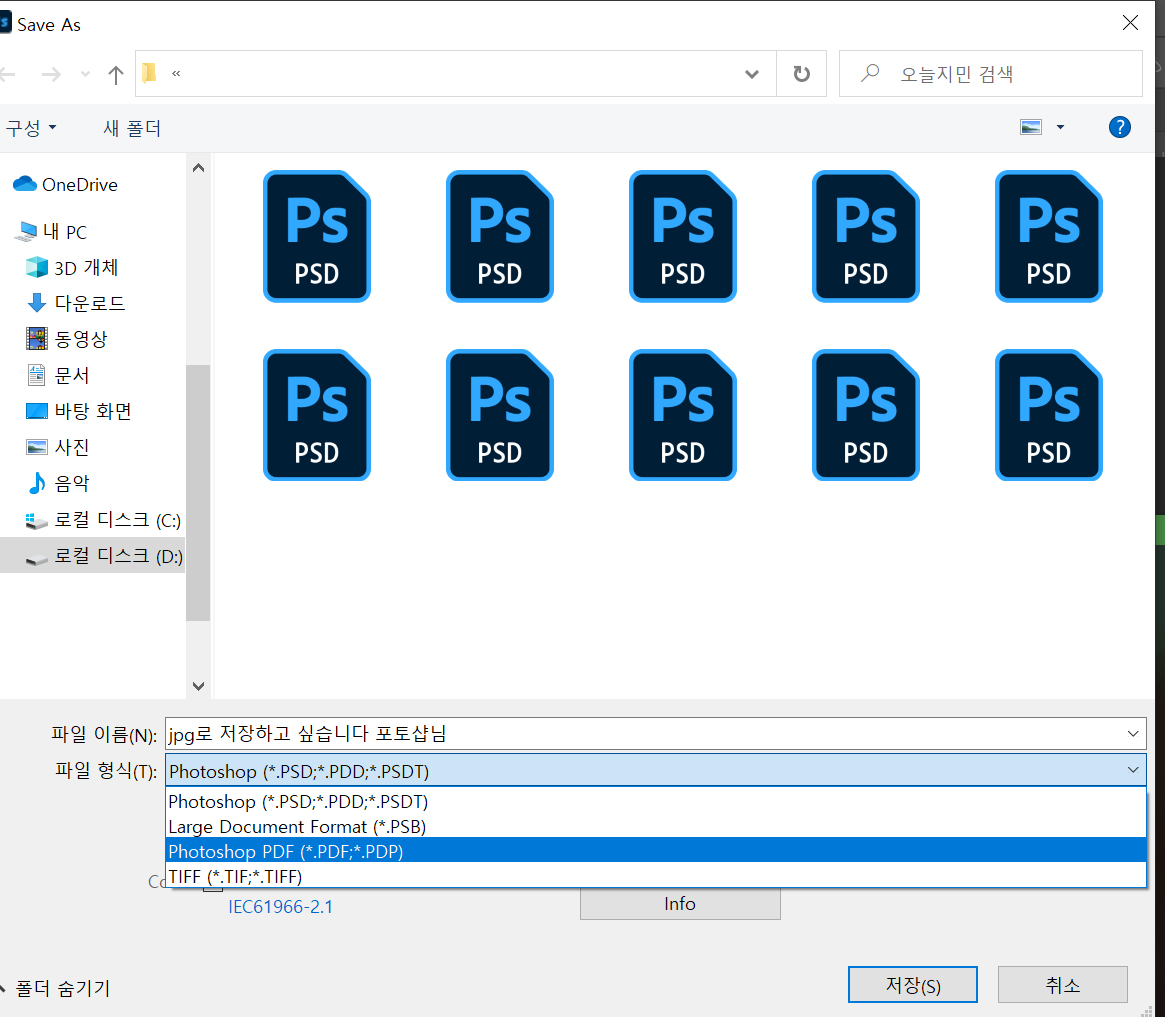Open the view options dropdown arrow

[x=1060, y=127]
